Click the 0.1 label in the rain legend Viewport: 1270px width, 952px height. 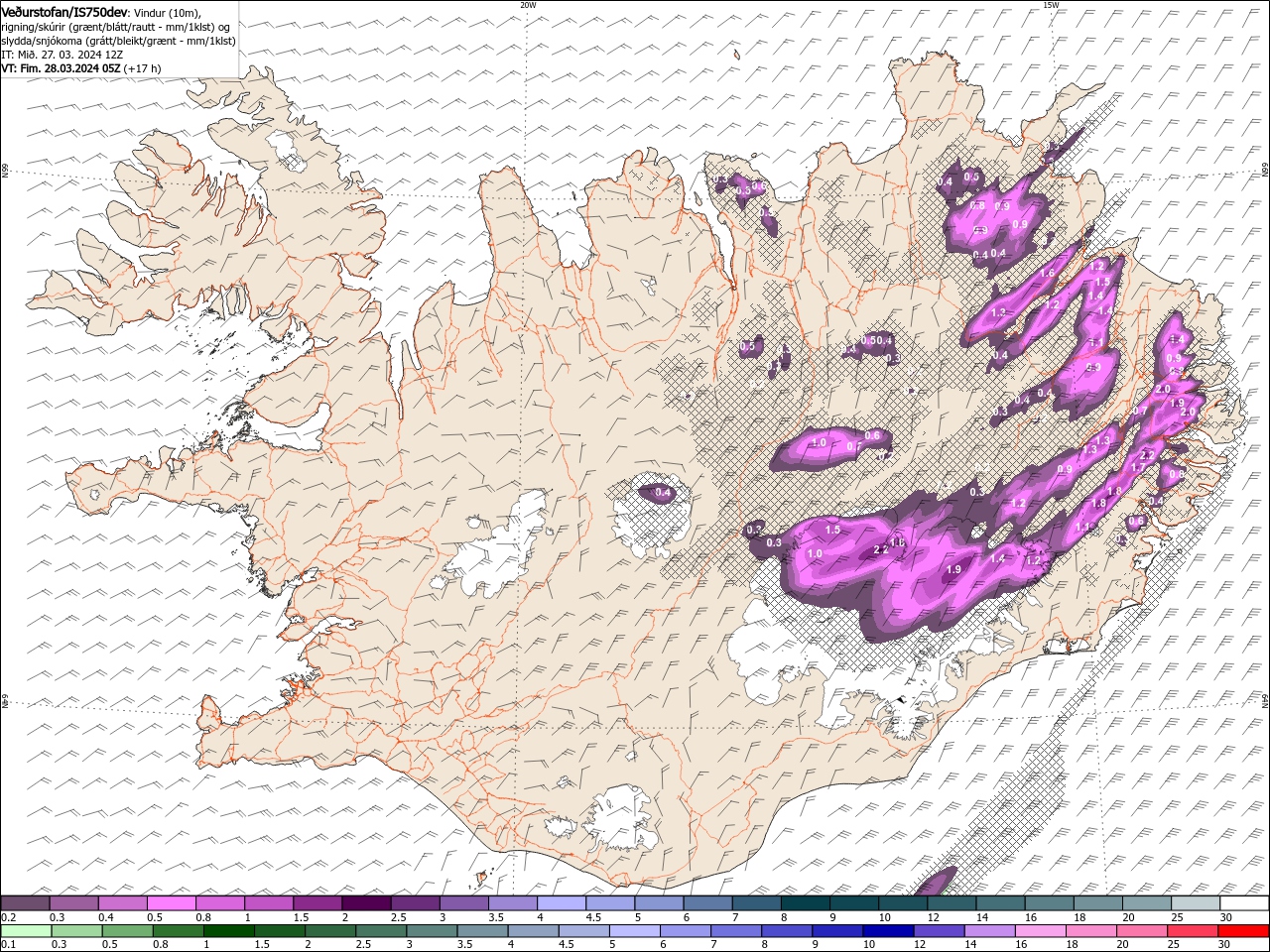pyautogui.click(x=8, y=943)
